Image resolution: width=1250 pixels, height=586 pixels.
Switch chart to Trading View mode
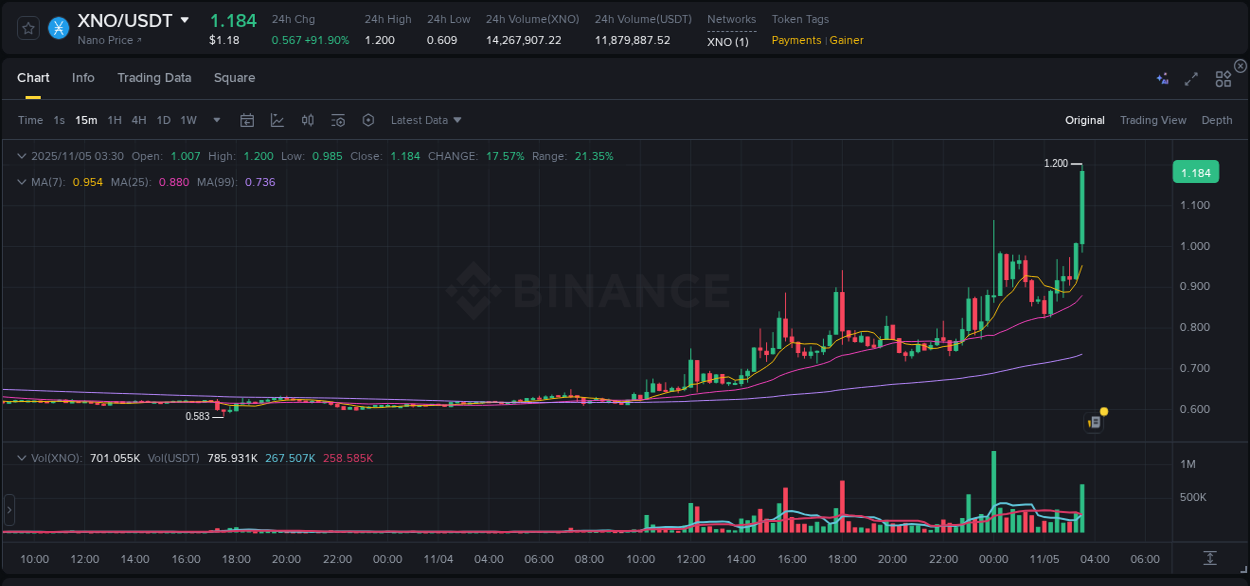click(x=1153, y=120)
